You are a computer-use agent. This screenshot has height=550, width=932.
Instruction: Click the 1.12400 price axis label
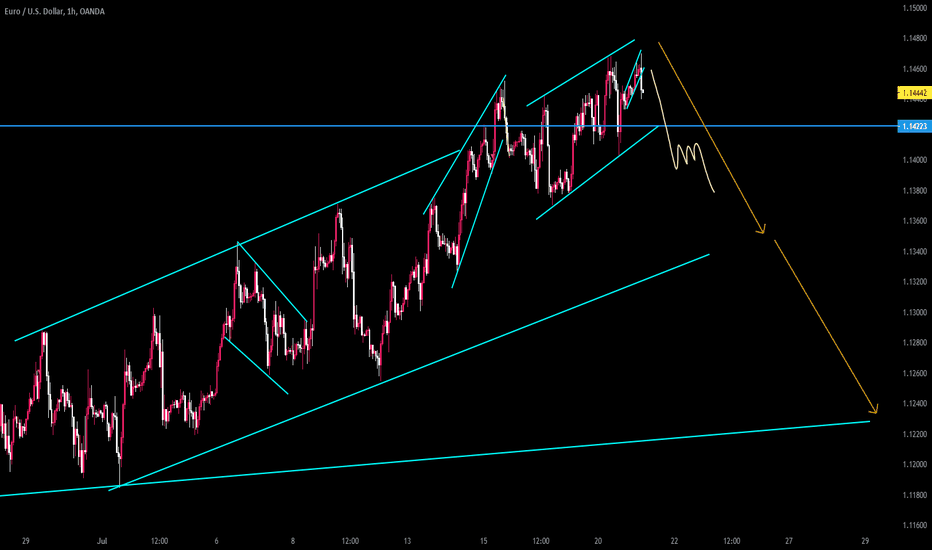914,404
